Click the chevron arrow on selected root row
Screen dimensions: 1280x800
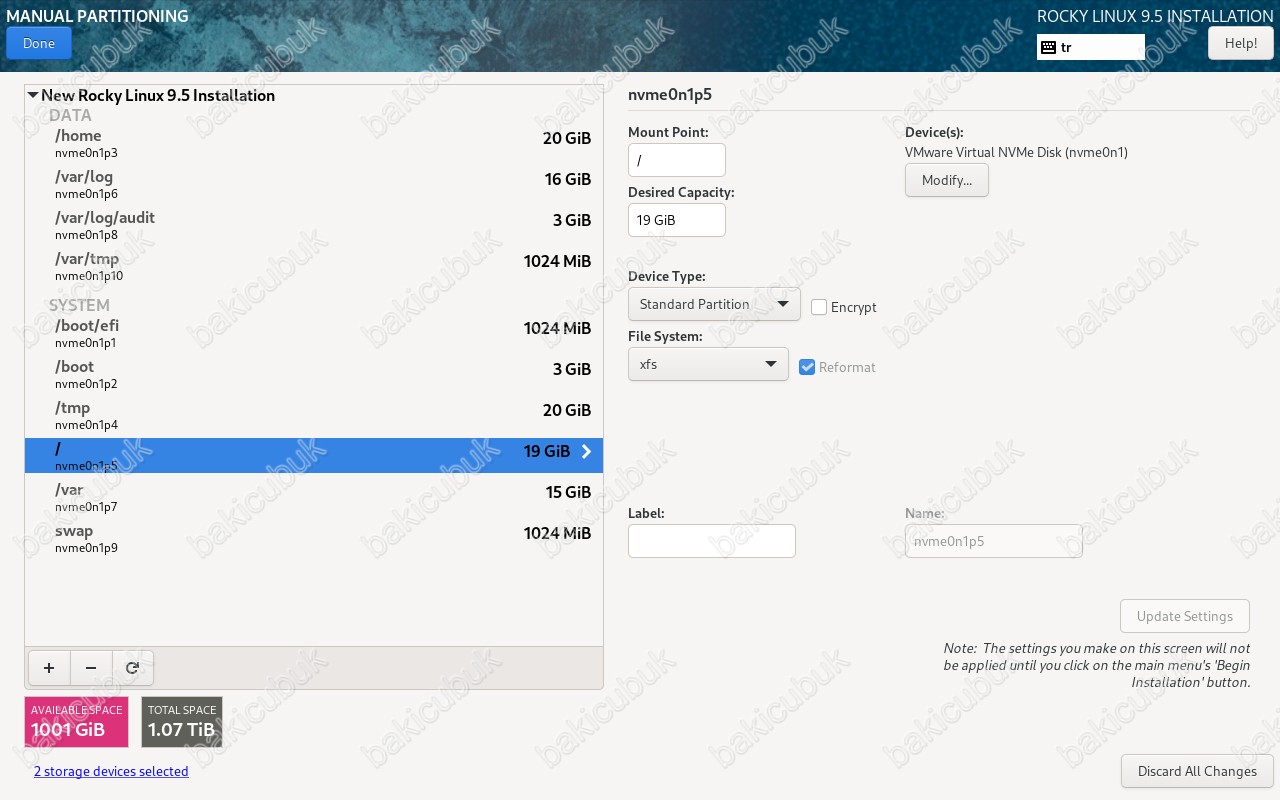click(x=586, y=452)
